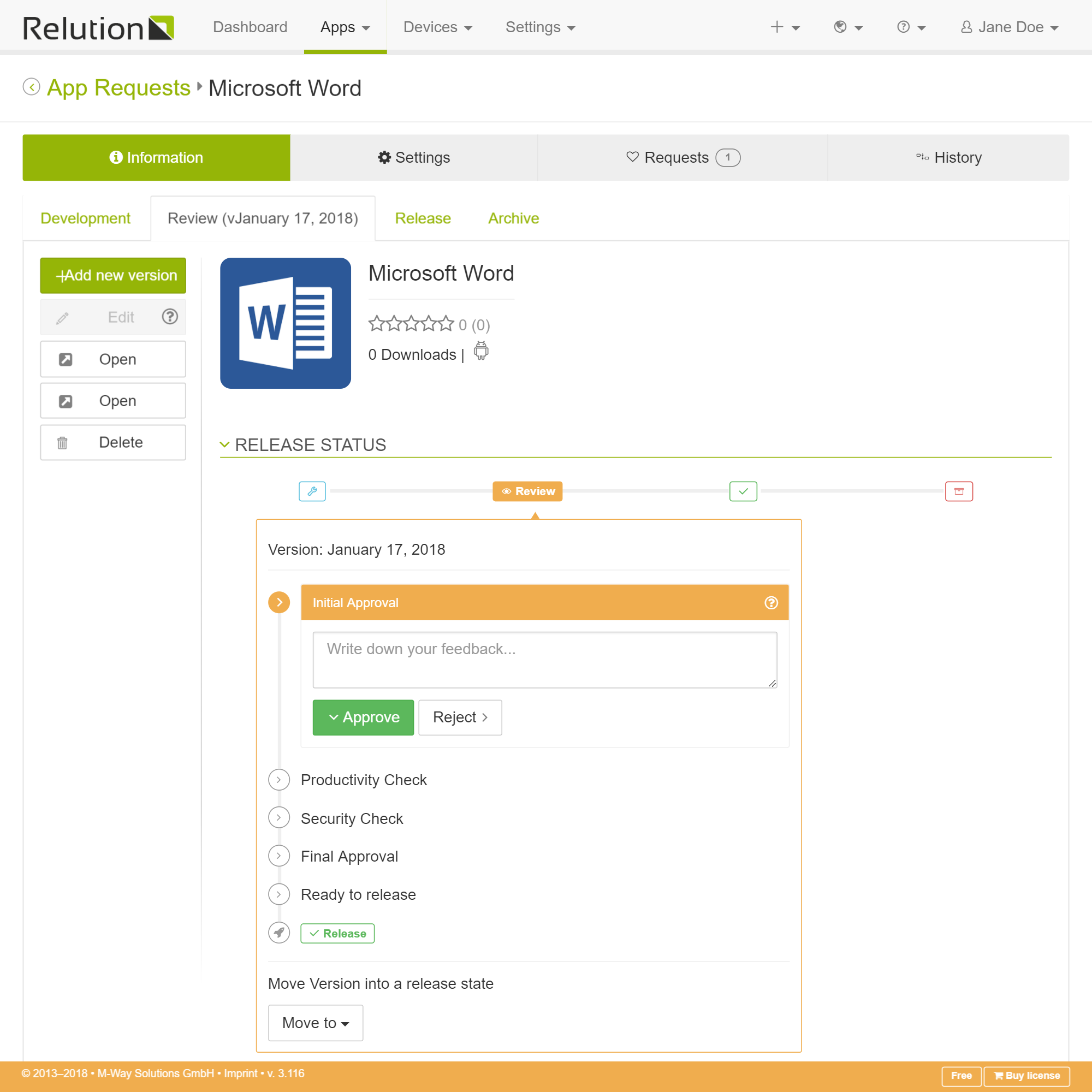Select the Archive state tab
This screenshot has height=1092, width=1092.
(x=513, y=218)
